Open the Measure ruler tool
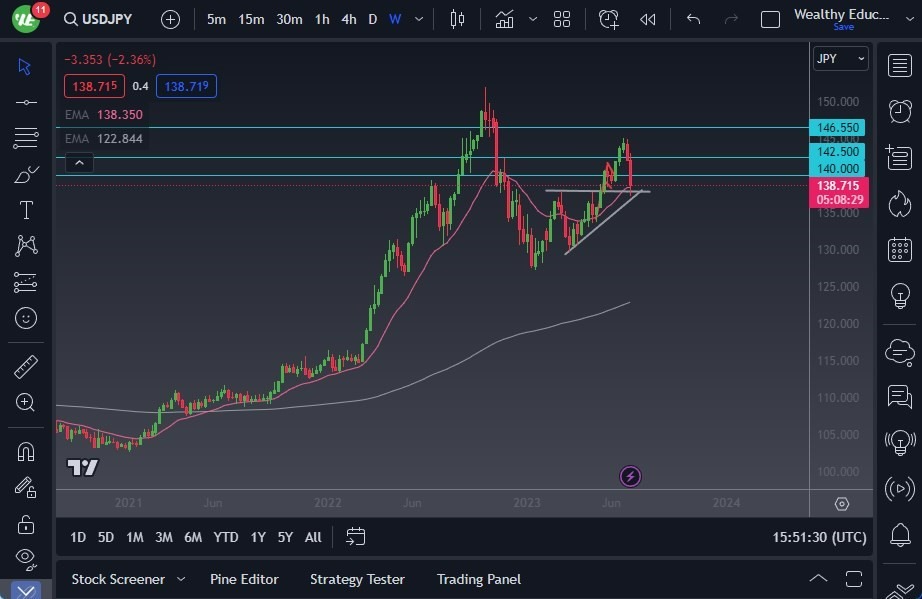 point(26,366)
